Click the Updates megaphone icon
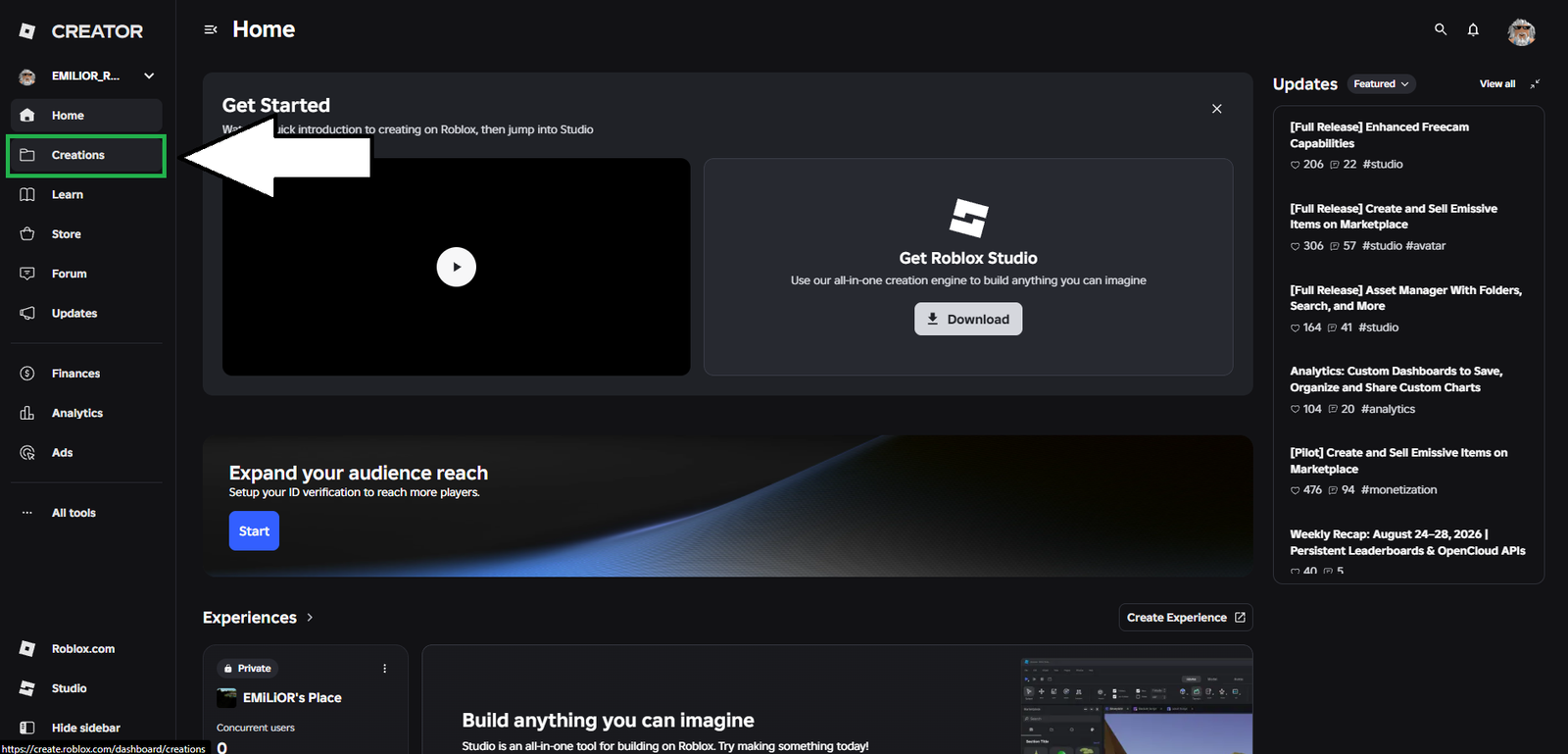This screenshot has width=1568, height=754. pyautogui.click(x=27, y=314)
